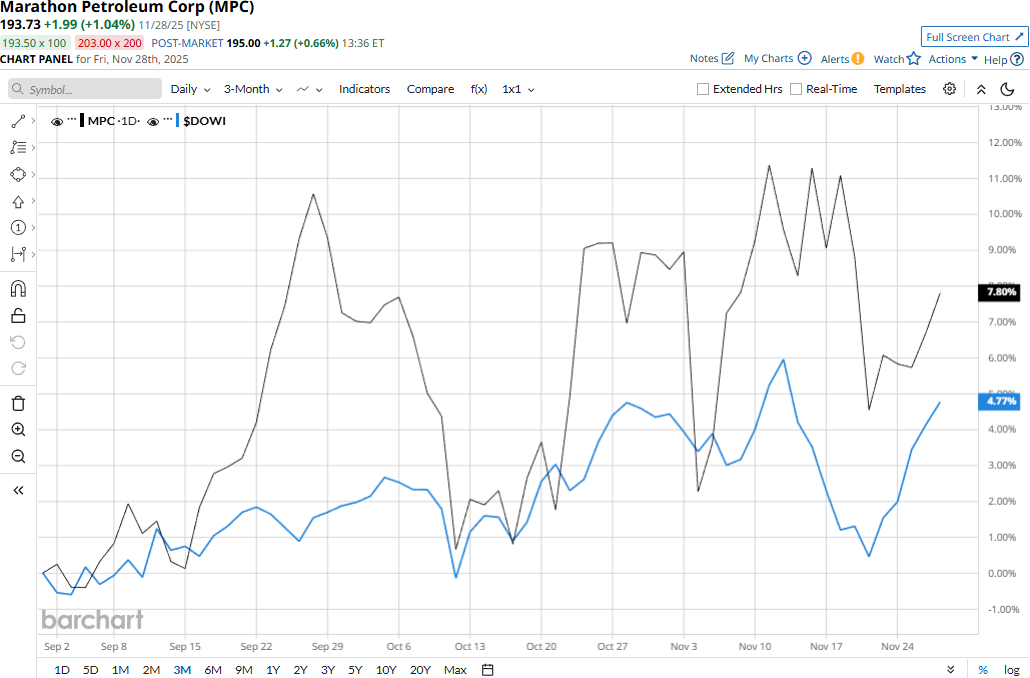Switch to dark mode moon icon
Image resolution: width=1030 pixels, height=678 pixels.
(x=1007, y=89)
